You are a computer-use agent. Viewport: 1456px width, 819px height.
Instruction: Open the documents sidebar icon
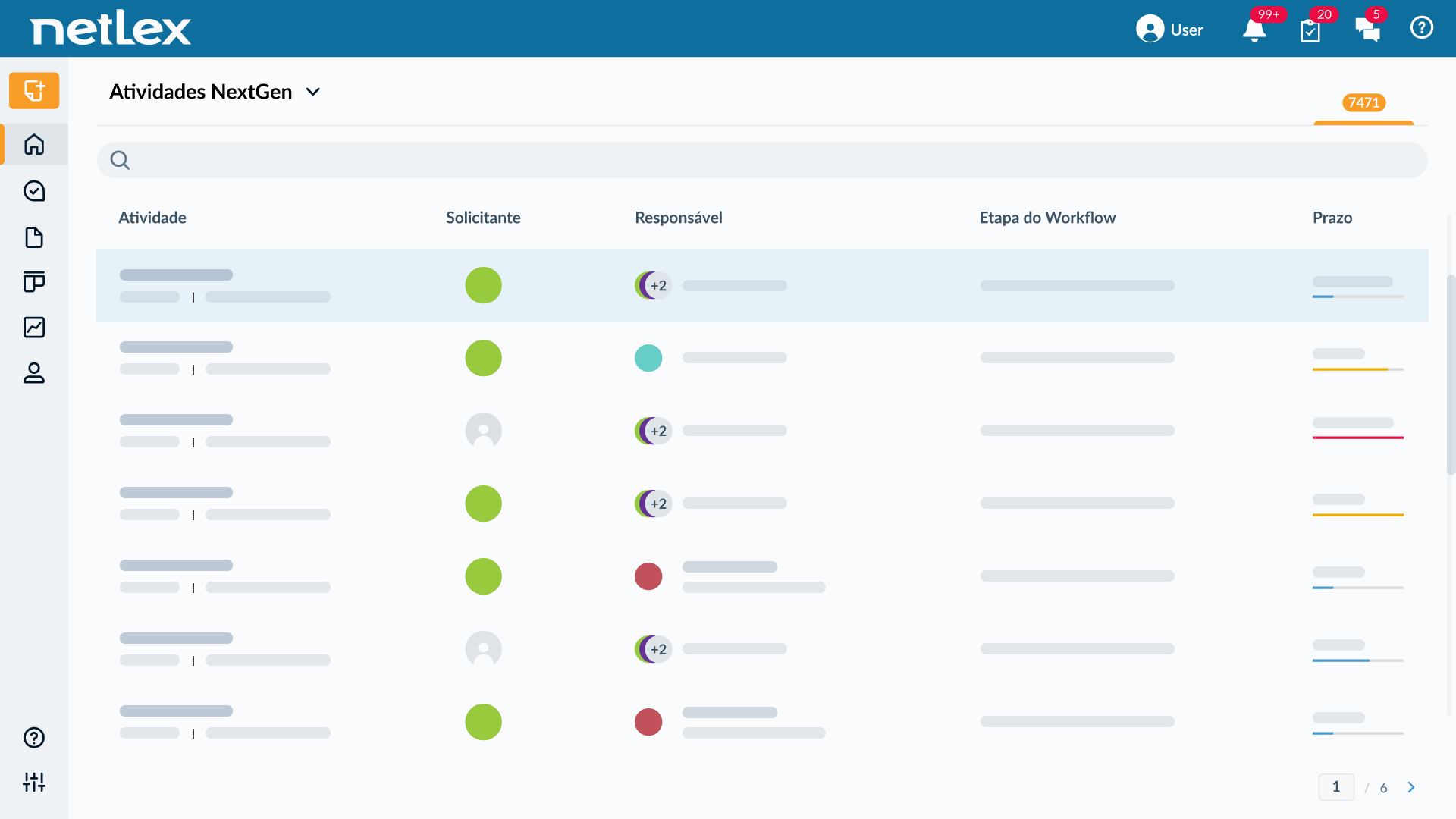34,237
